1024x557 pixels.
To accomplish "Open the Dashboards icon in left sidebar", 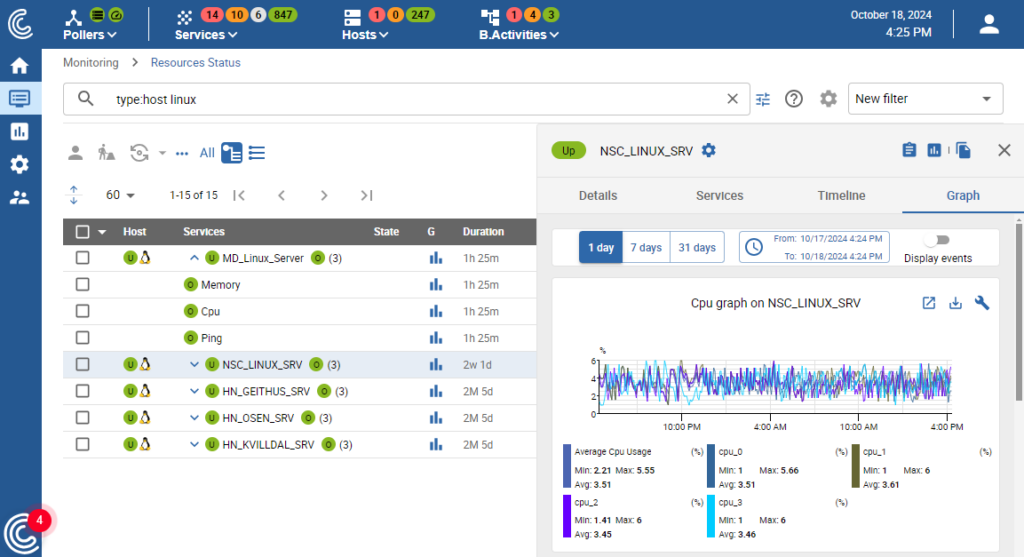I will [19, 131].
